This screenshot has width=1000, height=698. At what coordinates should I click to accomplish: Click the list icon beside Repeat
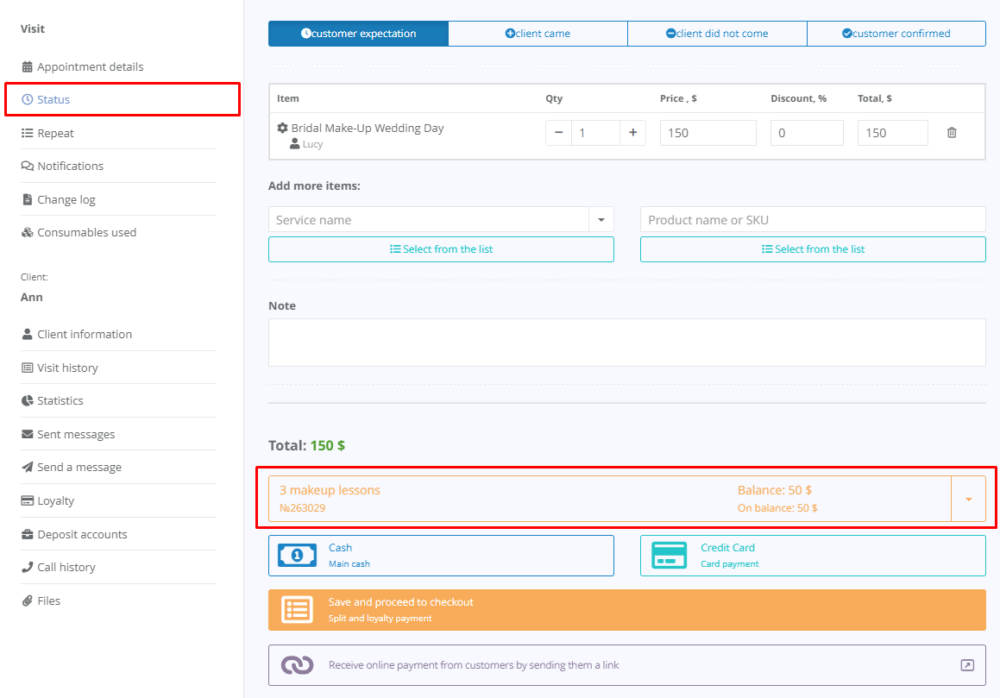pos(27,133)
